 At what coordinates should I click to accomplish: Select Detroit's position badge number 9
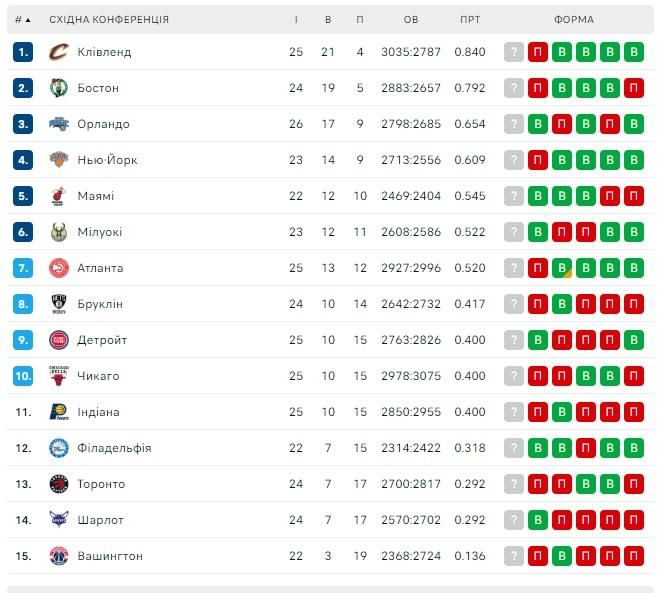[23, 340]
